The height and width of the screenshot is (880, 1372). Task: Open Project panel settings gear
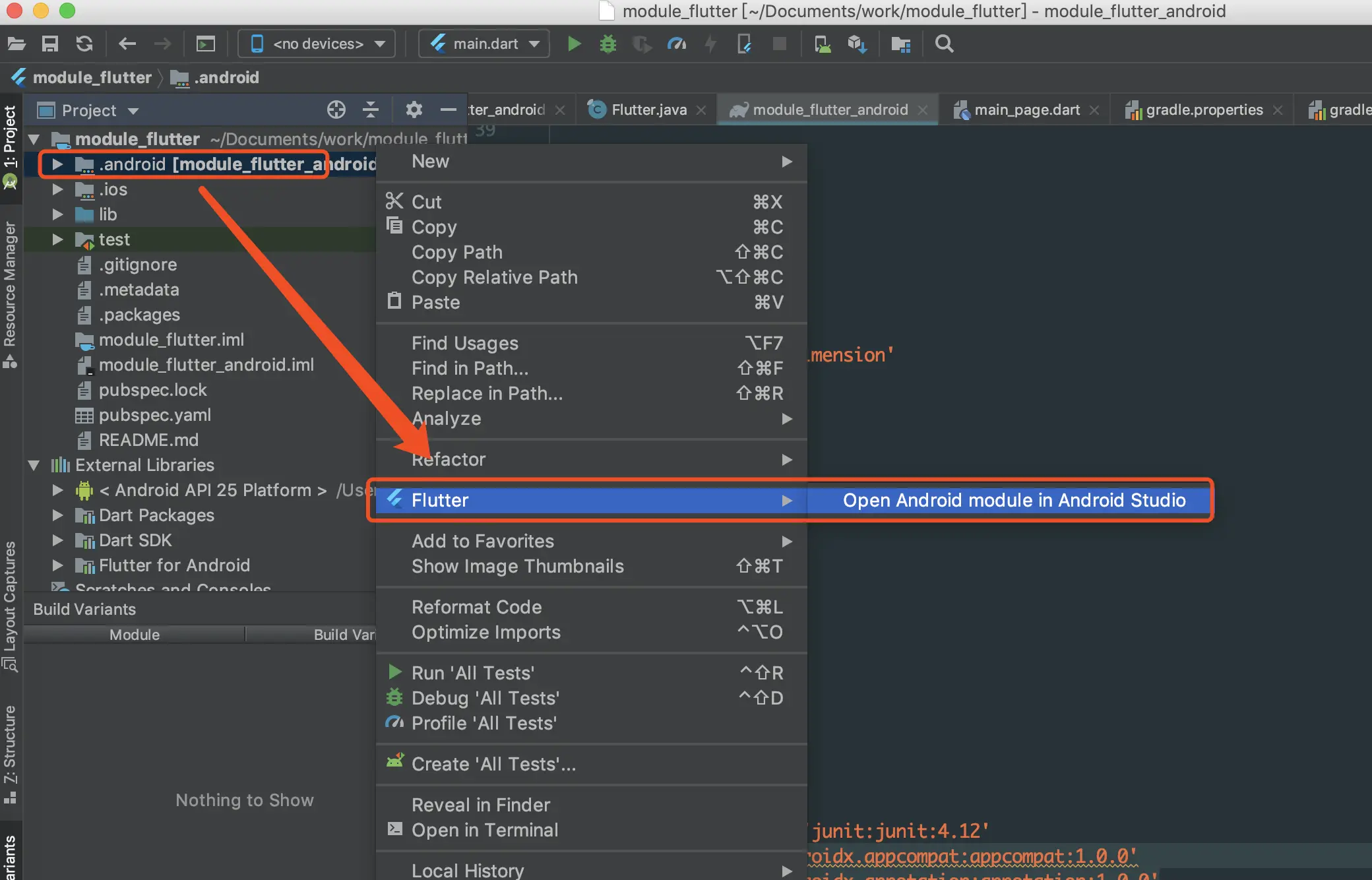pos(414,110)
